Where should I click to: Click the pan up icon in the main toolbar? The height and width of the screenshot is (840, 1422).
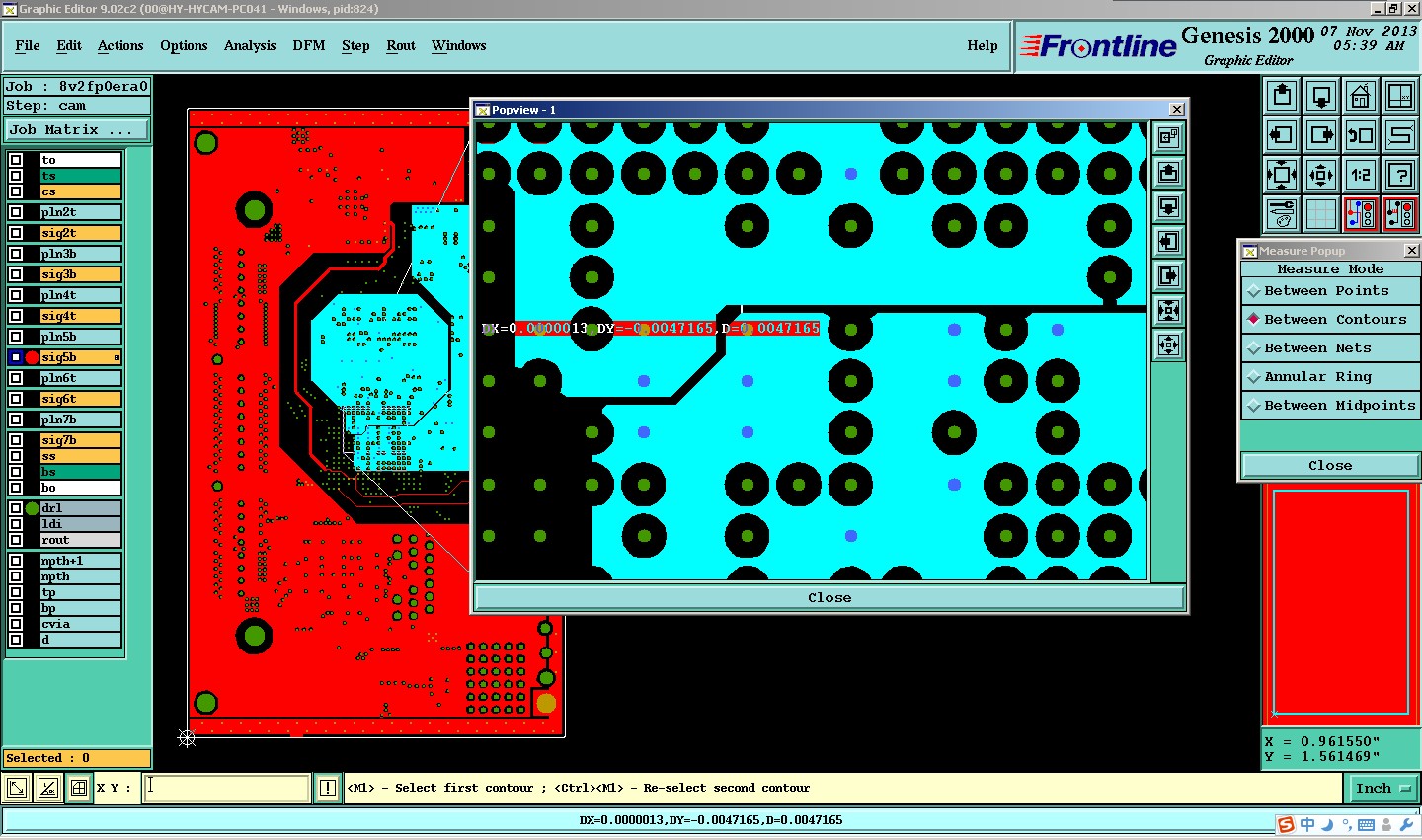pos(1282,97)
